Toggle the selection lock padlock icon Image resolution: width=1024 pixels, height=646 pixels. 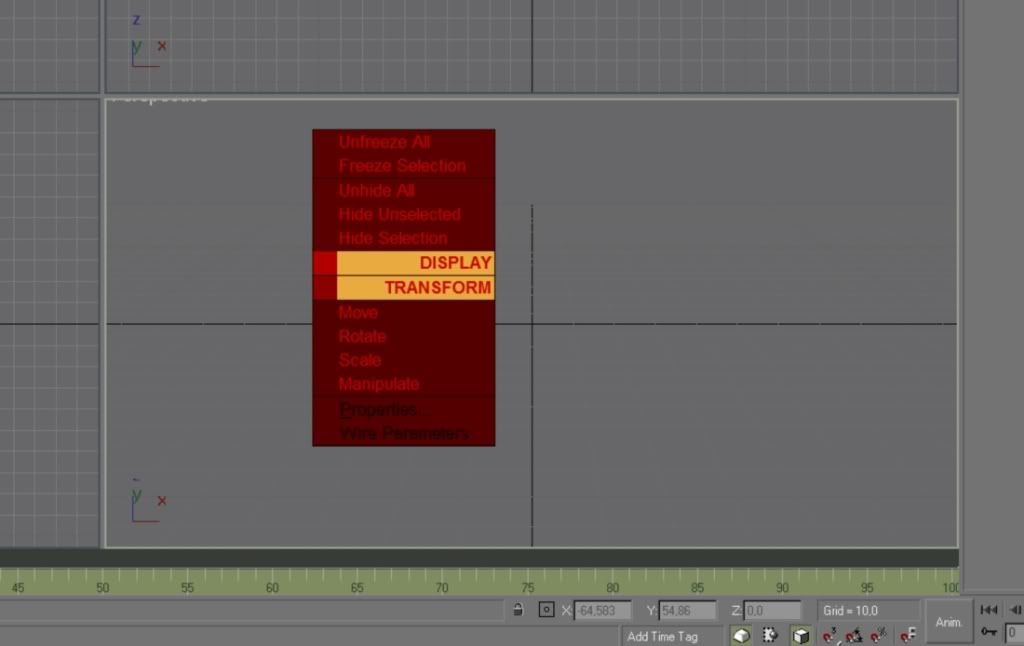518,609
